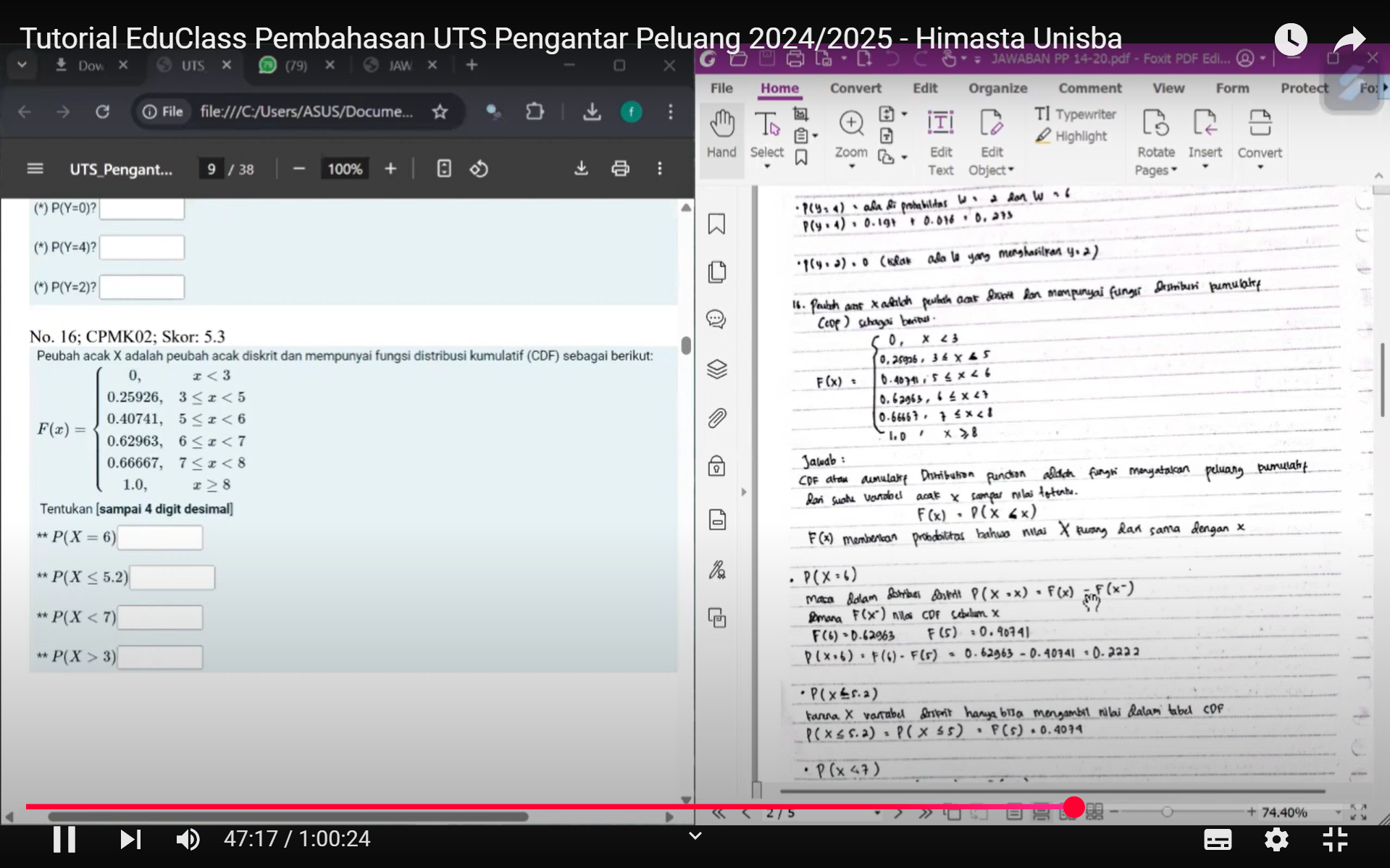The width and height of the screenshot is (1390, 868).
Task: Switch to the Protect ribbon tab
Action: tap(1305, 88)
